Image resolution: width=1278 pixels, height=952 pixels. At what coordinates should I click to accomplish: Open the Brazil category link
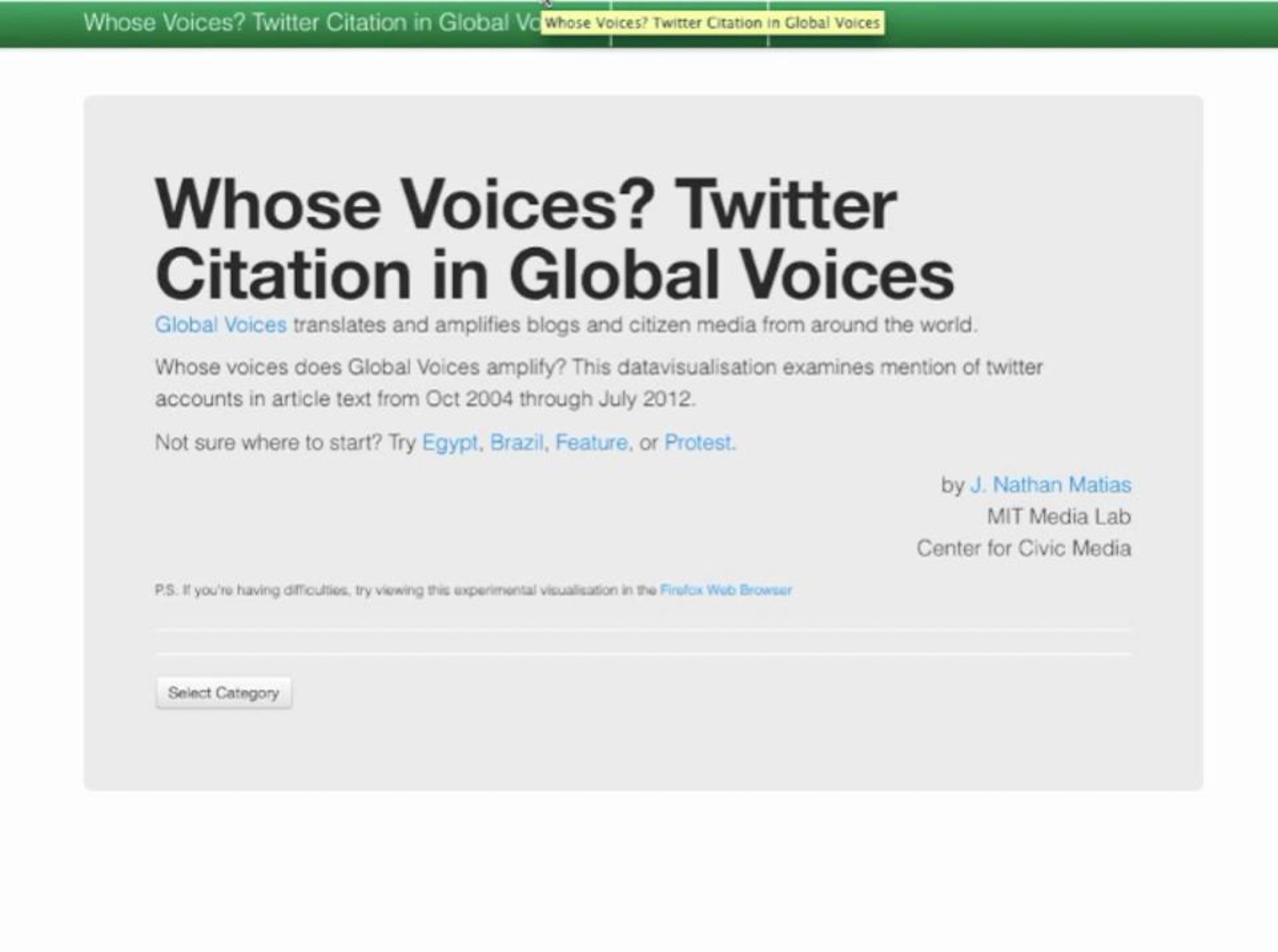[x=517, y=442]
